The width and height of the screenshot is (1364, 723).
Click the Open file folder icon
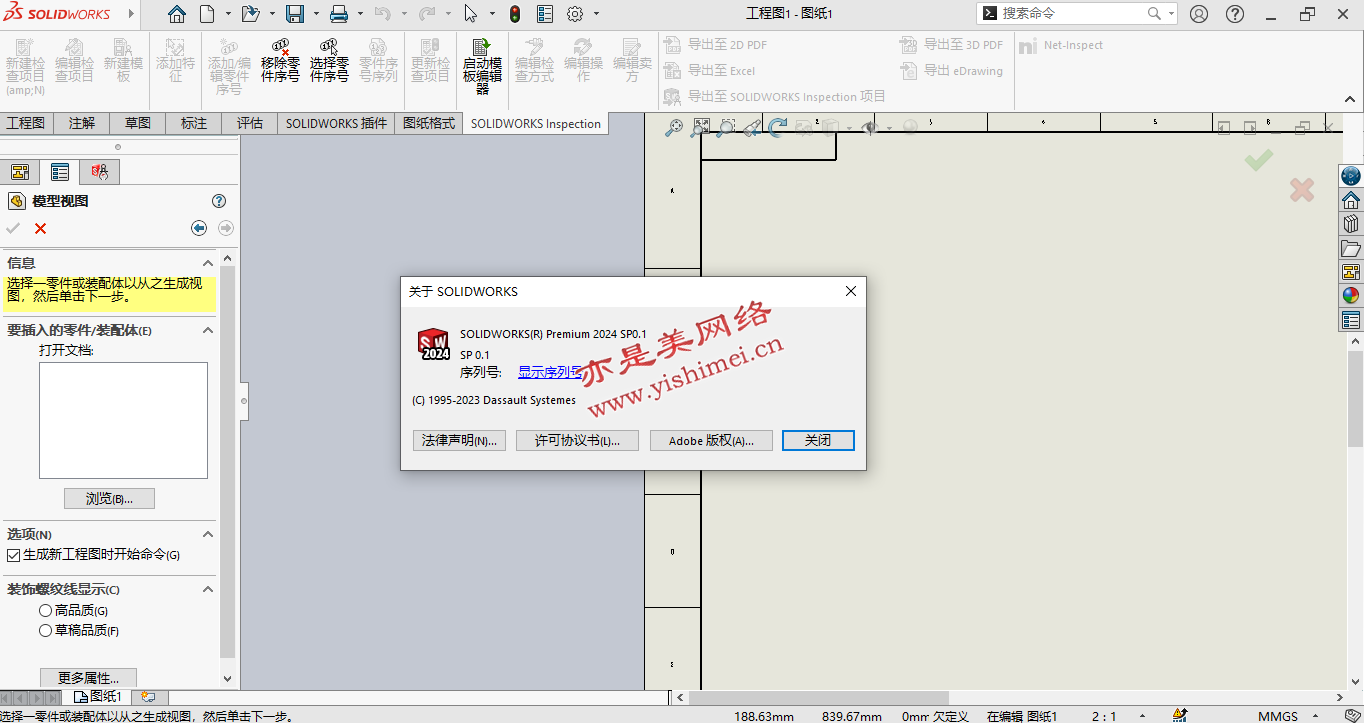250,14
